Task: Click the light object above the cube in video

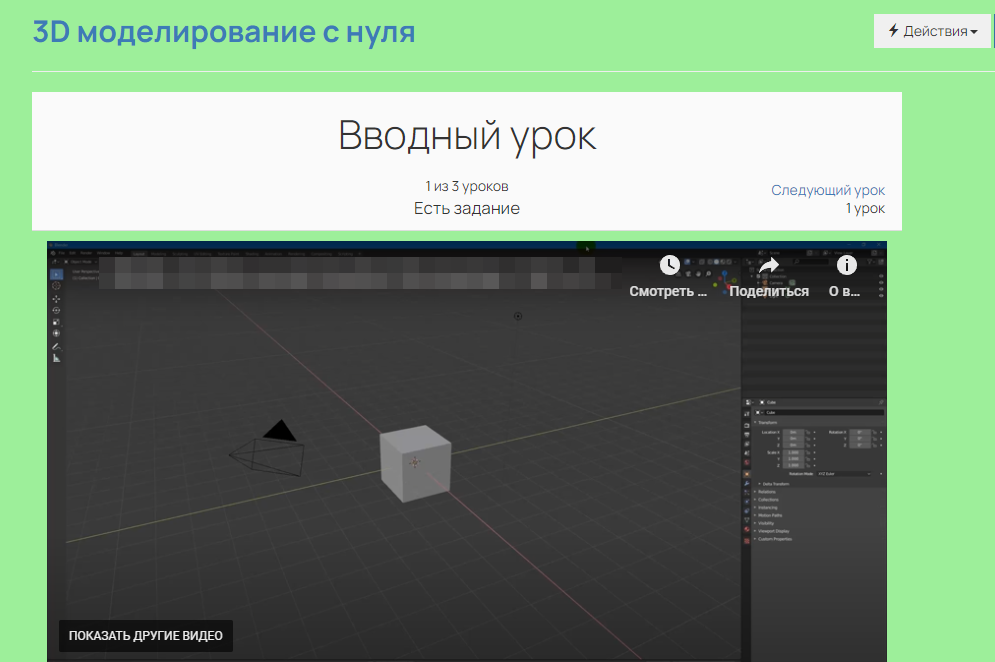Action: pos(518,316)
